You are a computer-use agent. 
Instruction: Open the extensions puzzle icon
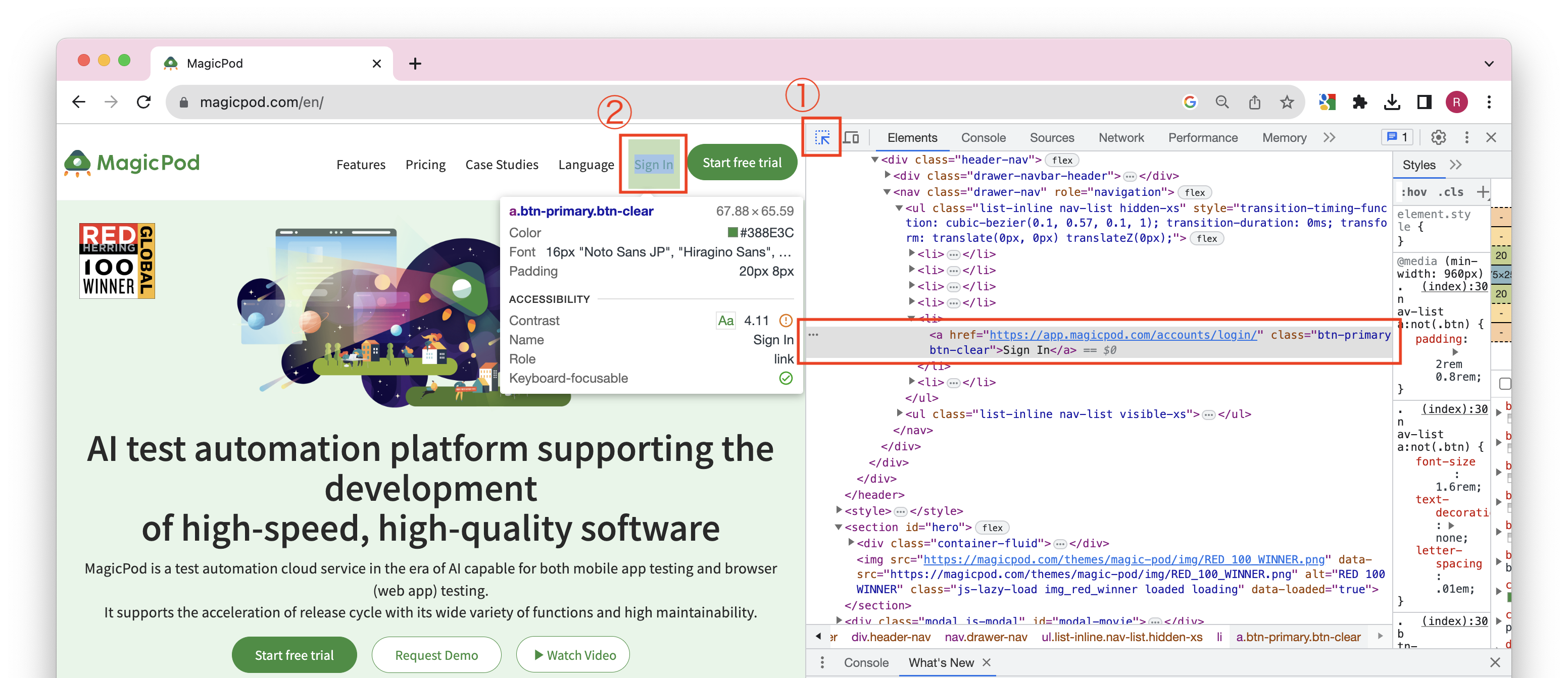1359,102
